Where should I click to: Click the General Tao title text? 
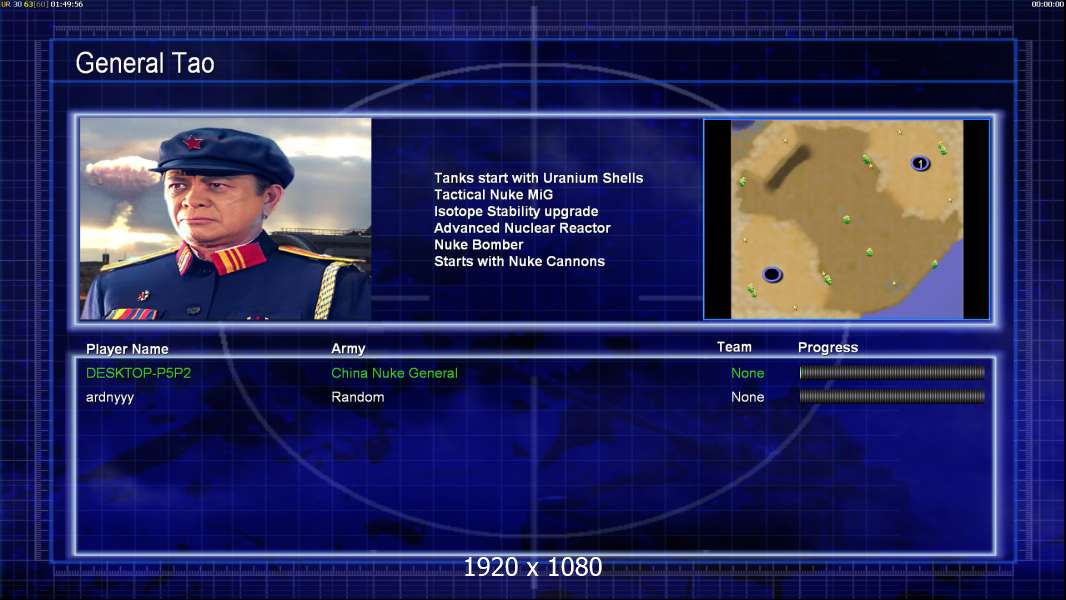tap(145, 63)
